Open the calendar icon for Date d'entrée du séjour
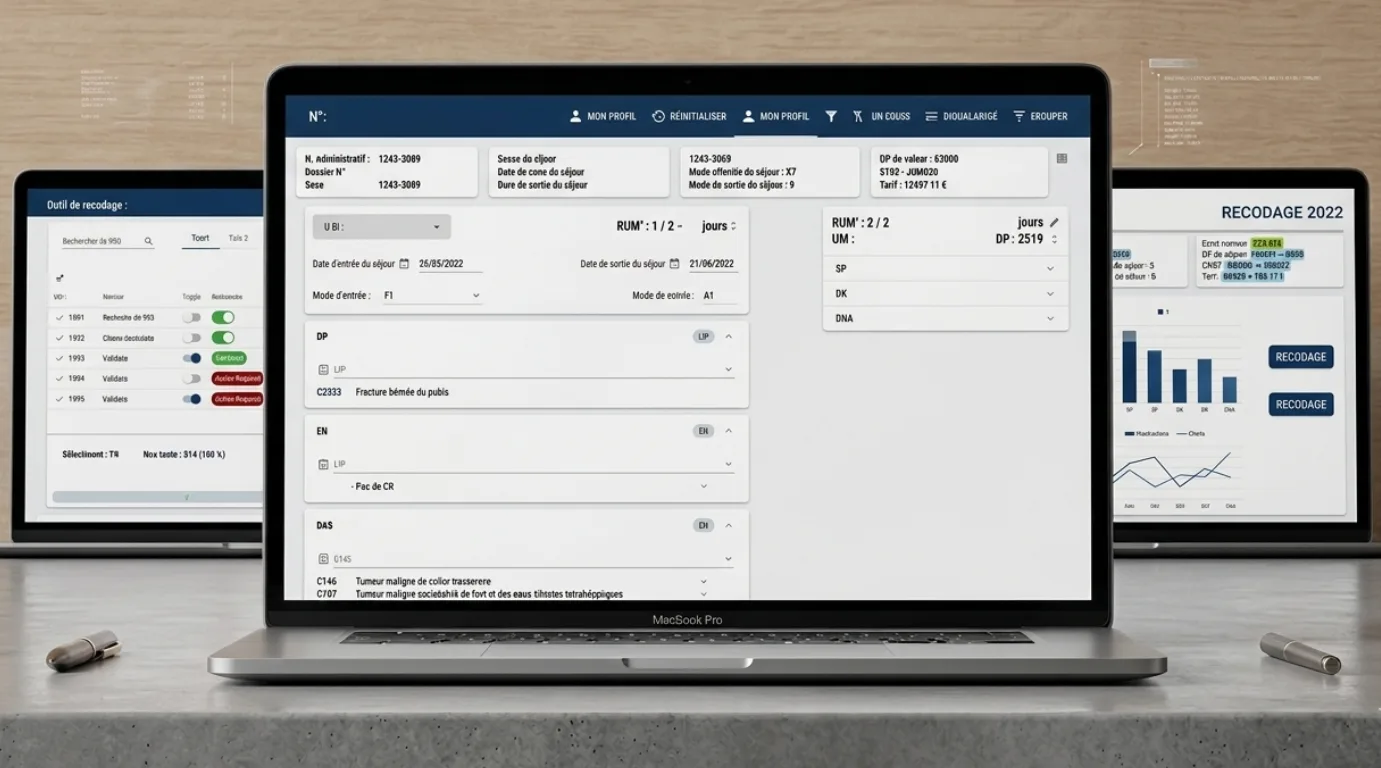Image resolution: width=1381 pixels, height=768 pixels. [404, 264]
